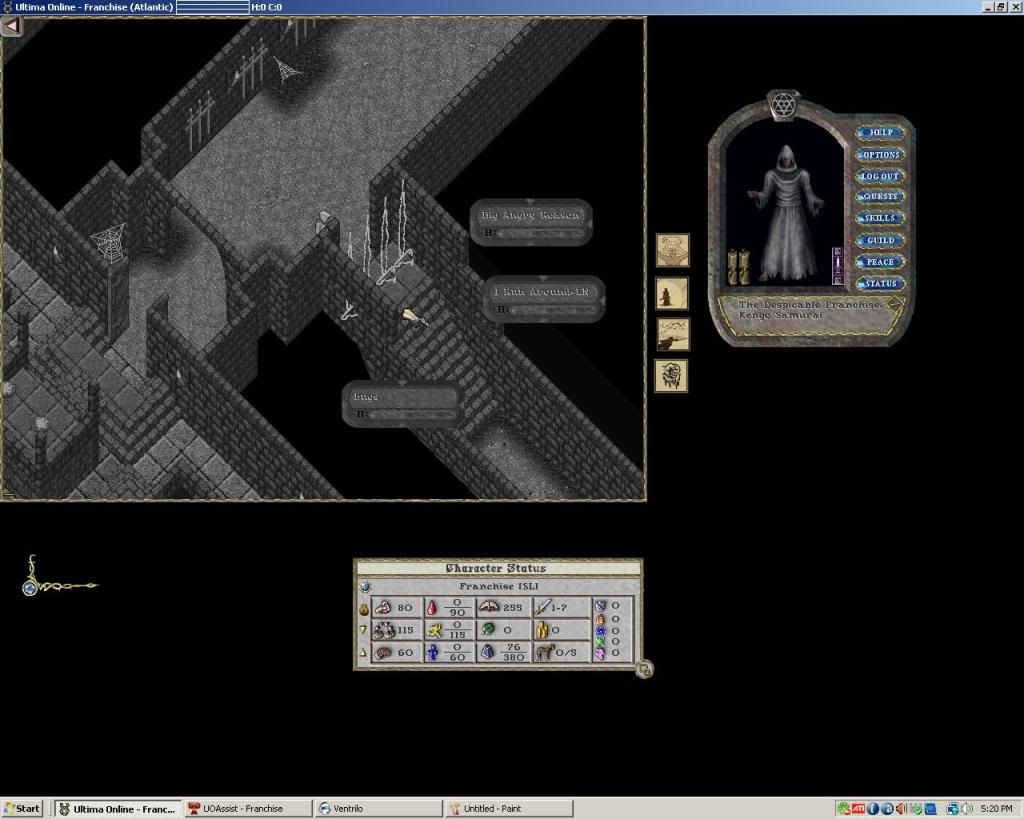Viewport: 1024px width, 819px height.
Task: Click the green poison resistance icon
Action: pos(600,642)
